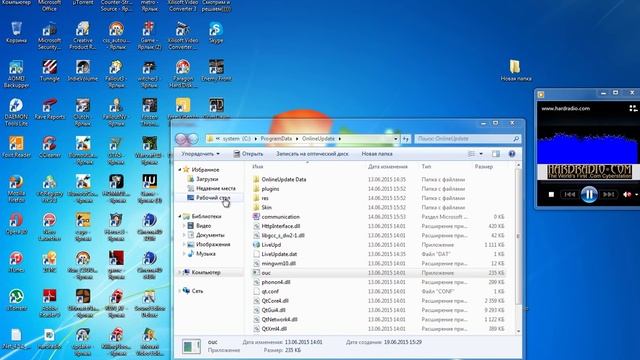Select the LiveUpd application file
This screenshot has width=640, height=360.
271,245
